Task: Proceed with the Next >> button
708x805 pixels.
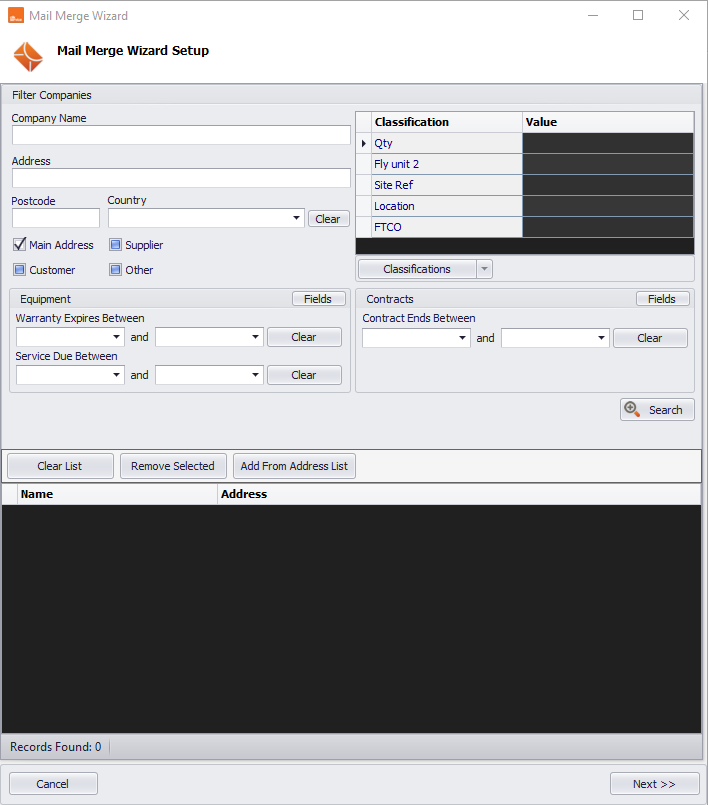Action: tap(655, 783)
